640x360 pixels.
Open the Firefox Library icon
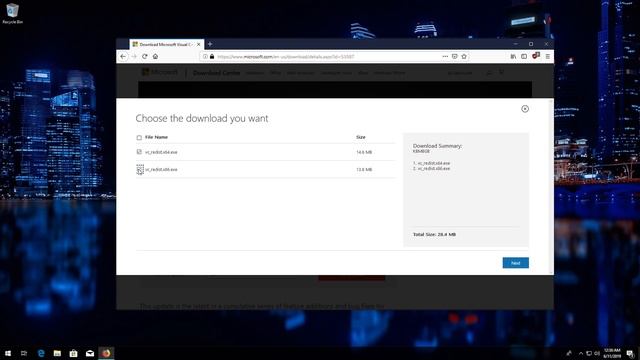tap(513, 56)
